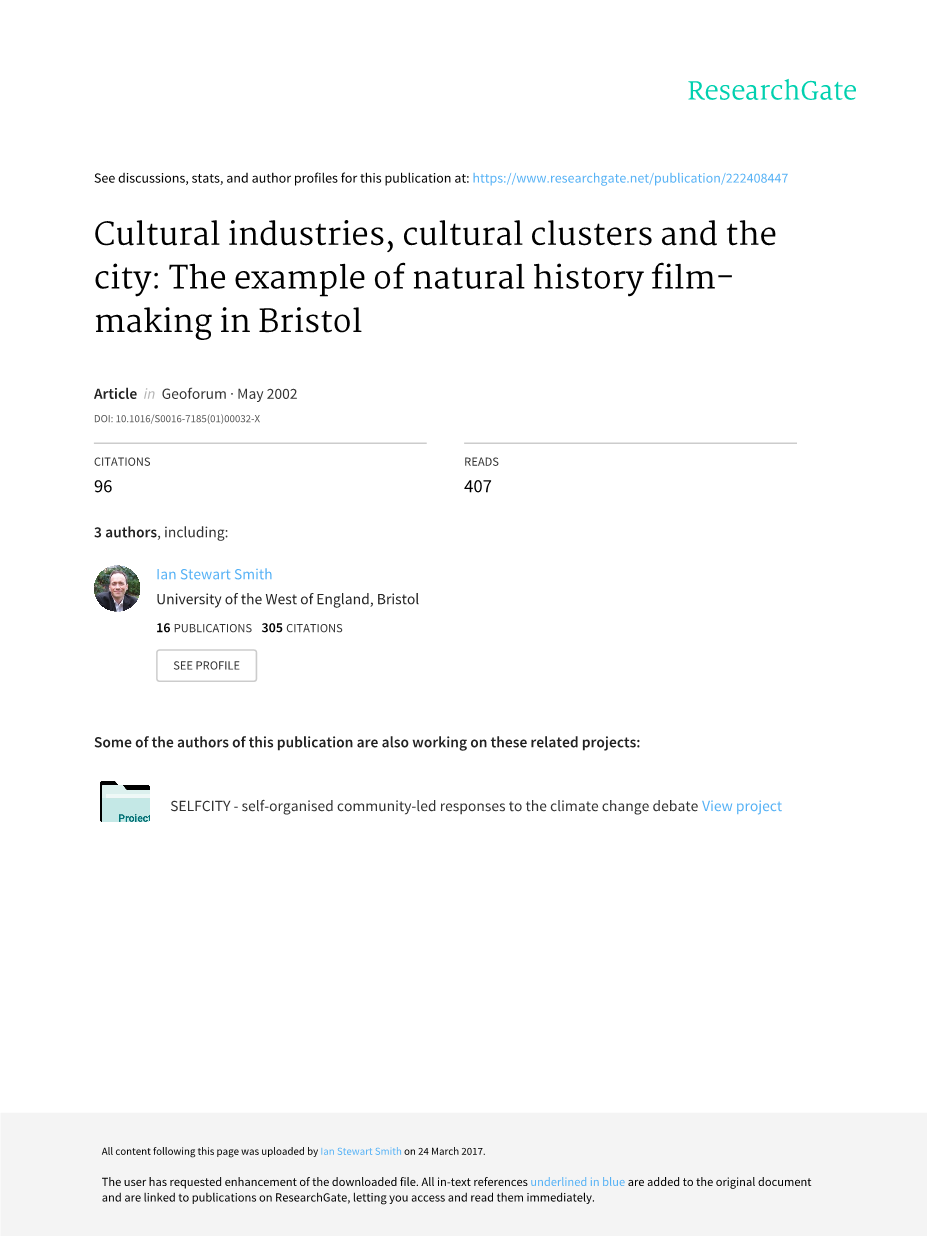Open the Ian Stewart Smith author name link
This screenshot has width=927, height=1236.
click(214, 574)
